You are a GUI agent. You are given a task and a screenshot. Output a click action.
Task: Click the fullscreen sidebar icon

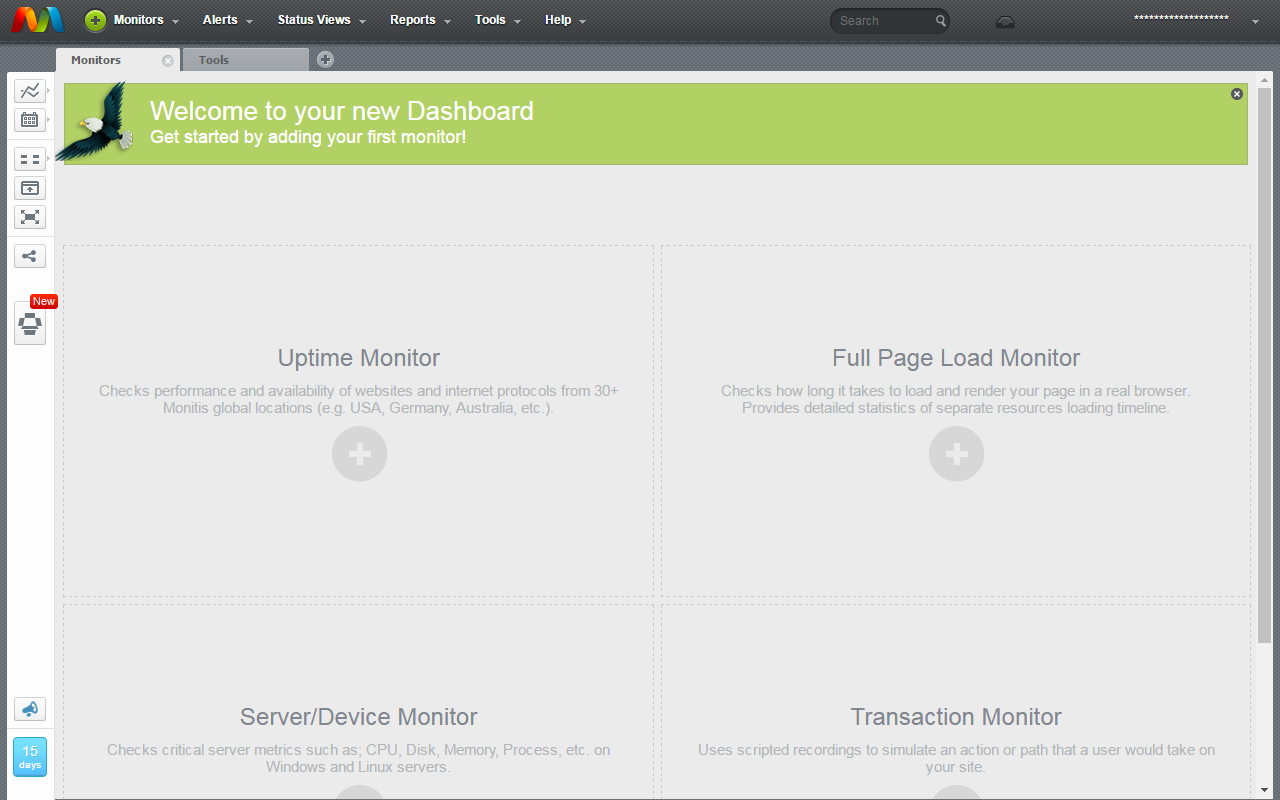click(30, 217)
